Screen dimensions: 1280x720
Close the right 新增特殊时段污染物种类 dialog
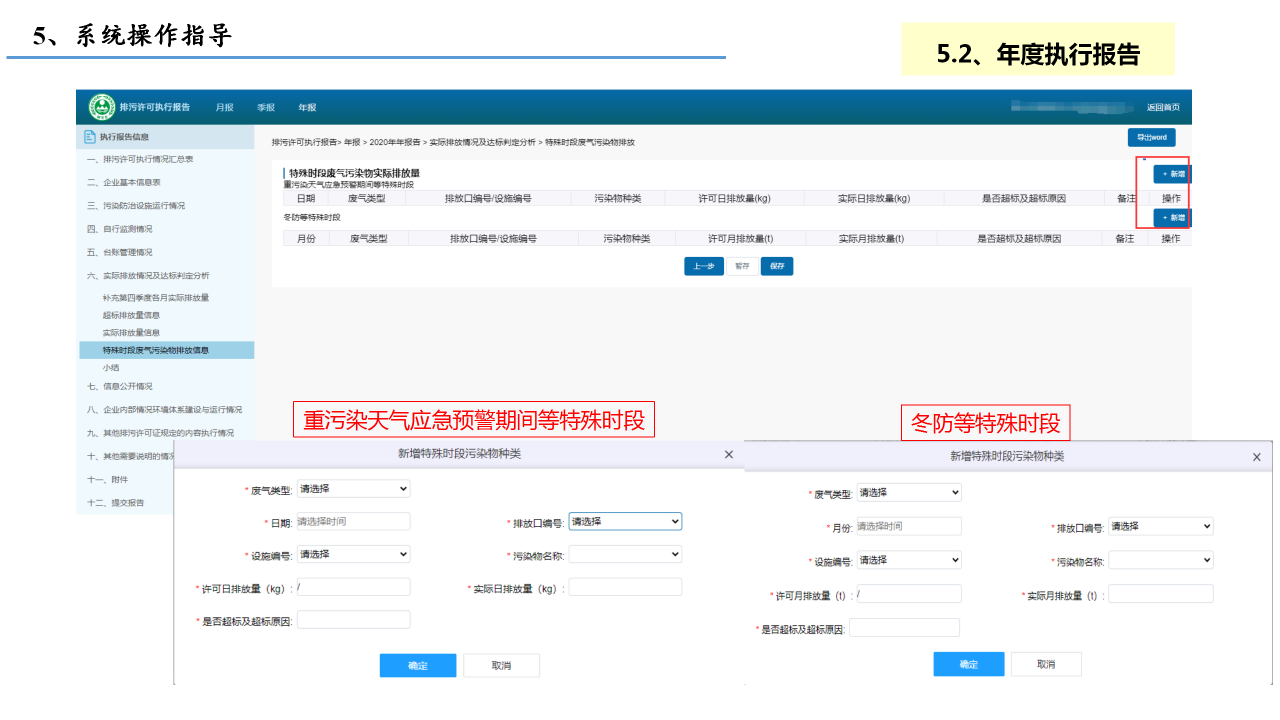point(1256,457)
